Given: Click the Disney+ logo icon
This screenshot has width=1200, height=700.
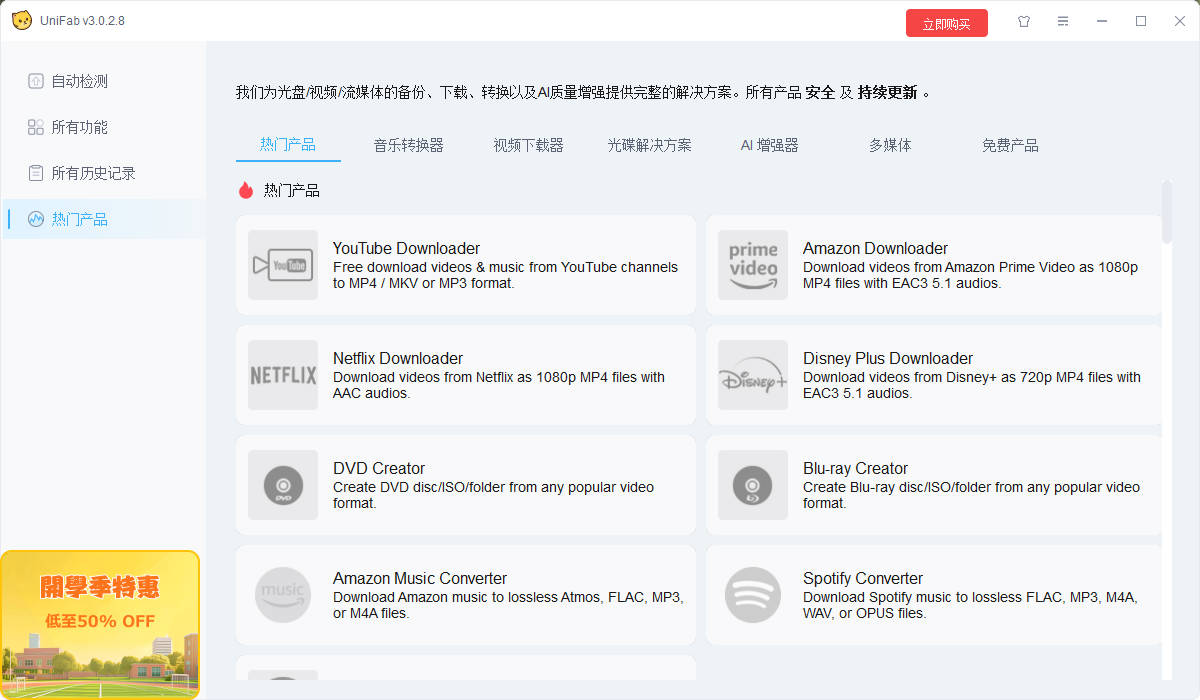Looking at the screenshot, I should 752,375.
